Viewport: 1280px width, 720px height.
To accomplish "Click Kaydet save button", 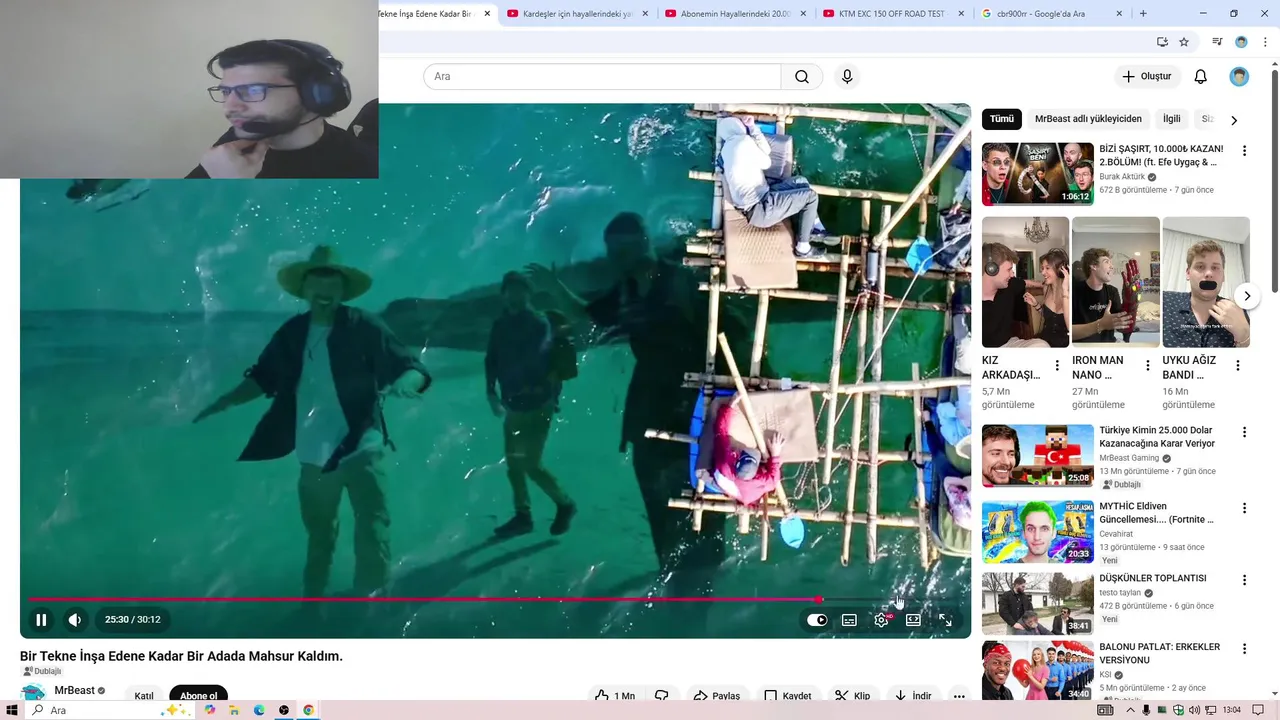I will click(x=787, y=696).
